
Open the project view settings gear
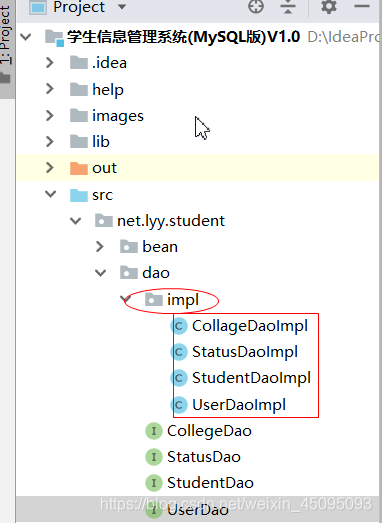point(329,6)
